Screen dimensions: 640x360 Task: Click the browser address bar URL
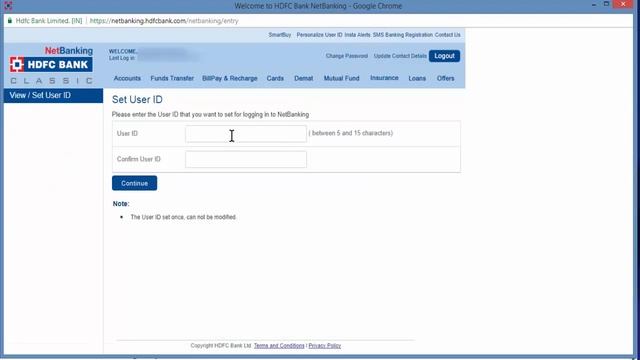(164, 21)
